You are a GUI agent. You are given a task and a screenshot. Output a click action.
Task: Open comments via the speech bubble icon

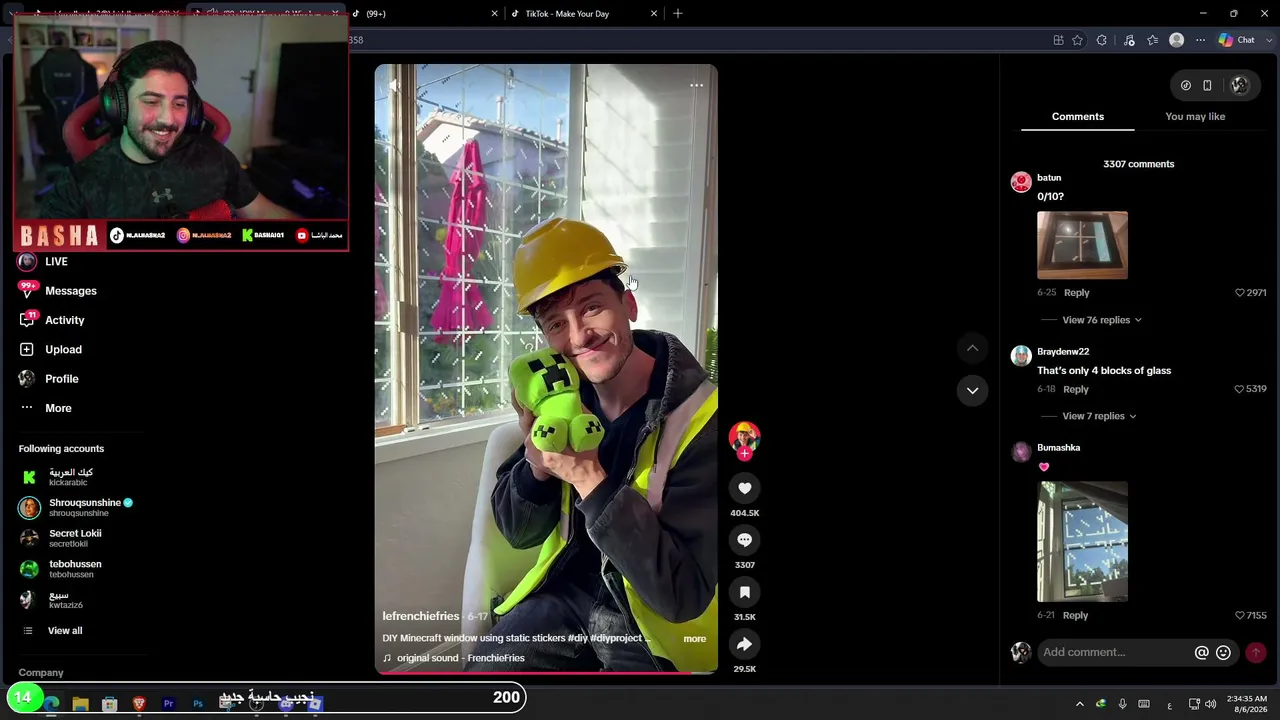point(744,540)
